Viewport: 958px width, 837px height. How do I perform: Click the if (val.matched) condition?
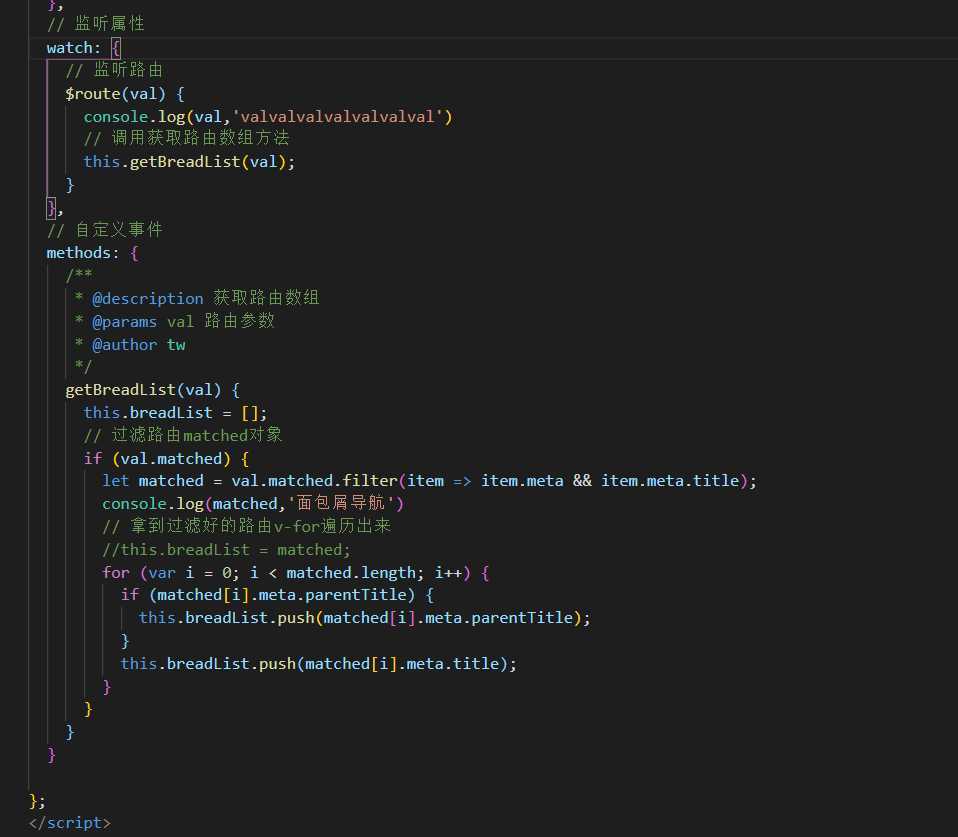[165, 458]
